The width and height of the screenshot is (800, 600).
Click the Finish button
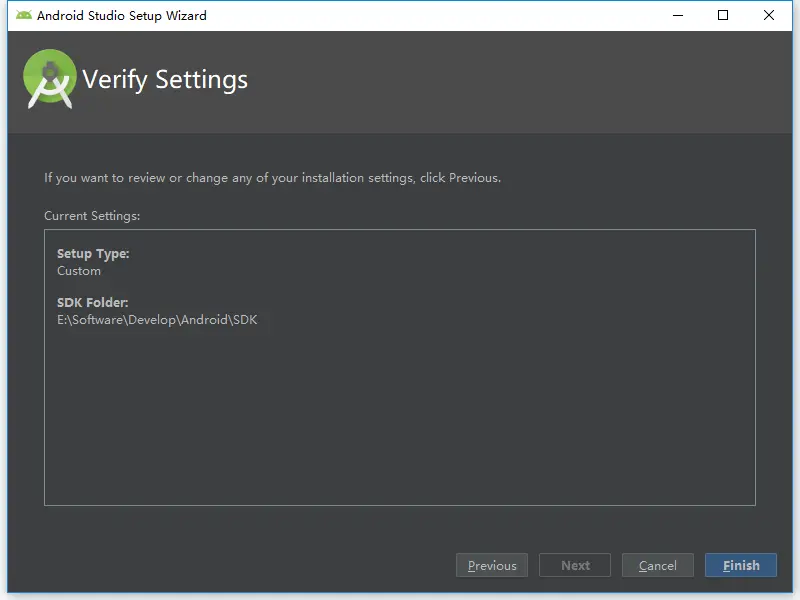click(741, 565)
